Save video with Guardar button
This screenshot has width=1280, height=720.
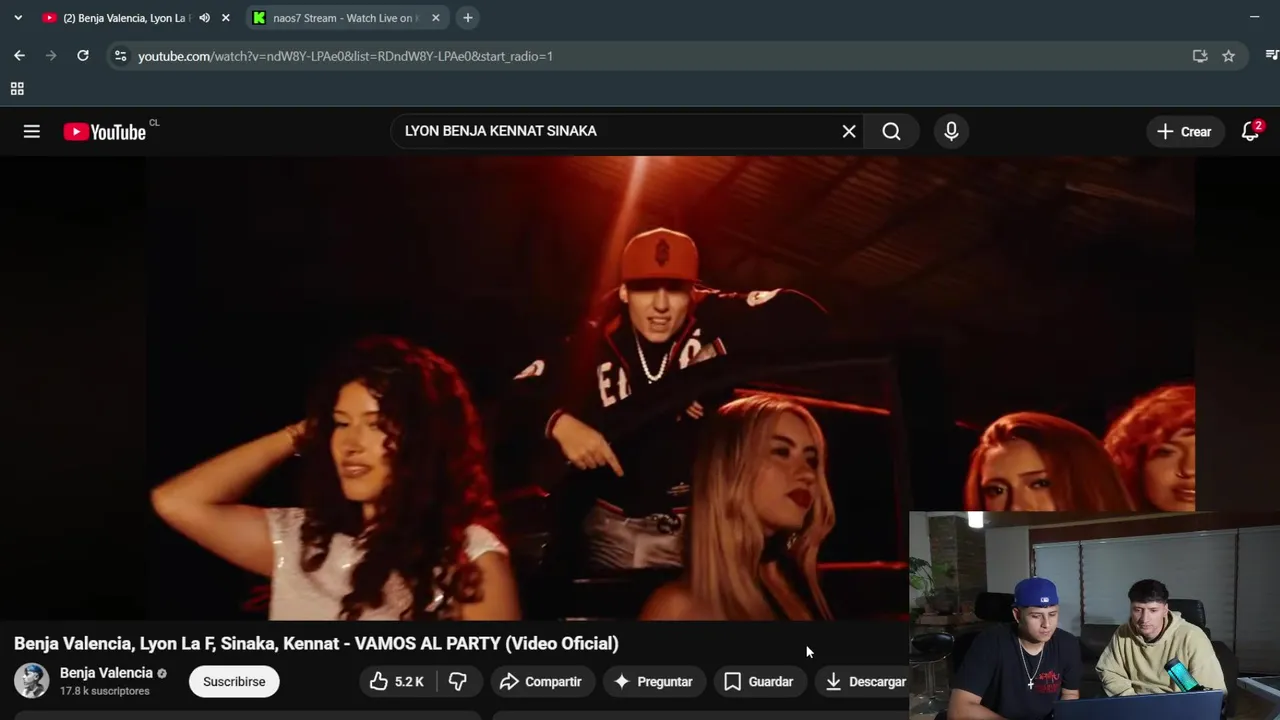[x=759, y=681]
